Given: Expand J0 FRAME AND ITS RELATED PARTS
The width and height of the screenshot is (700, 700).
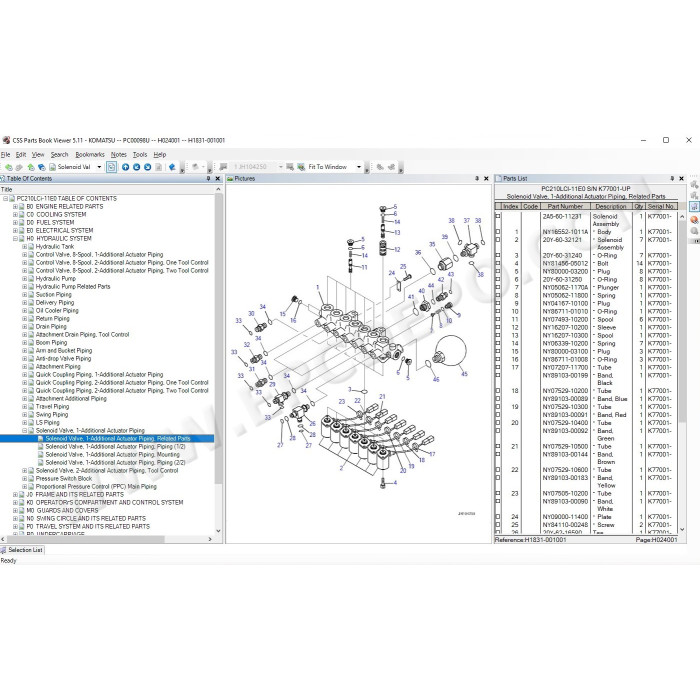Looking at the screenshot, I should click(x=15, y=495).
